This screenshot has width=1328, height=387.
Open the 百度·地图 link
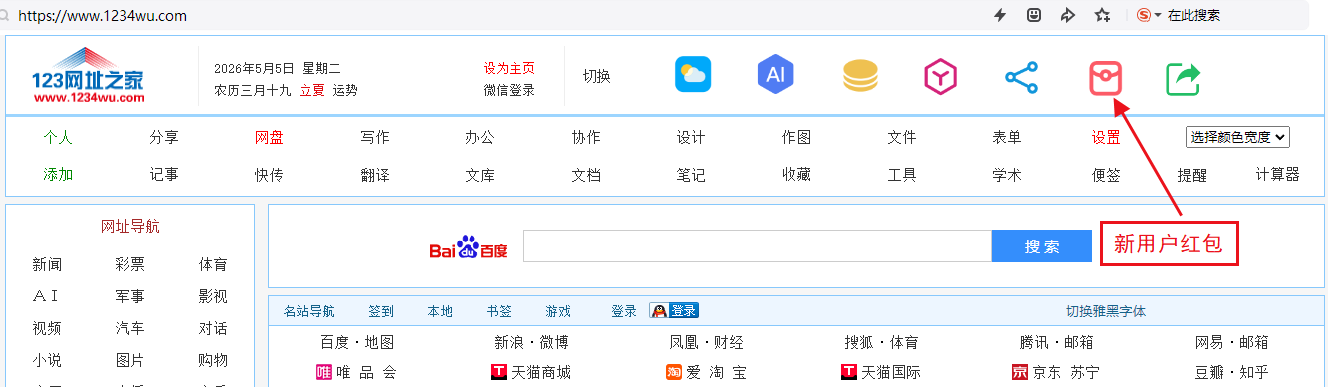[x=357, y=342]
